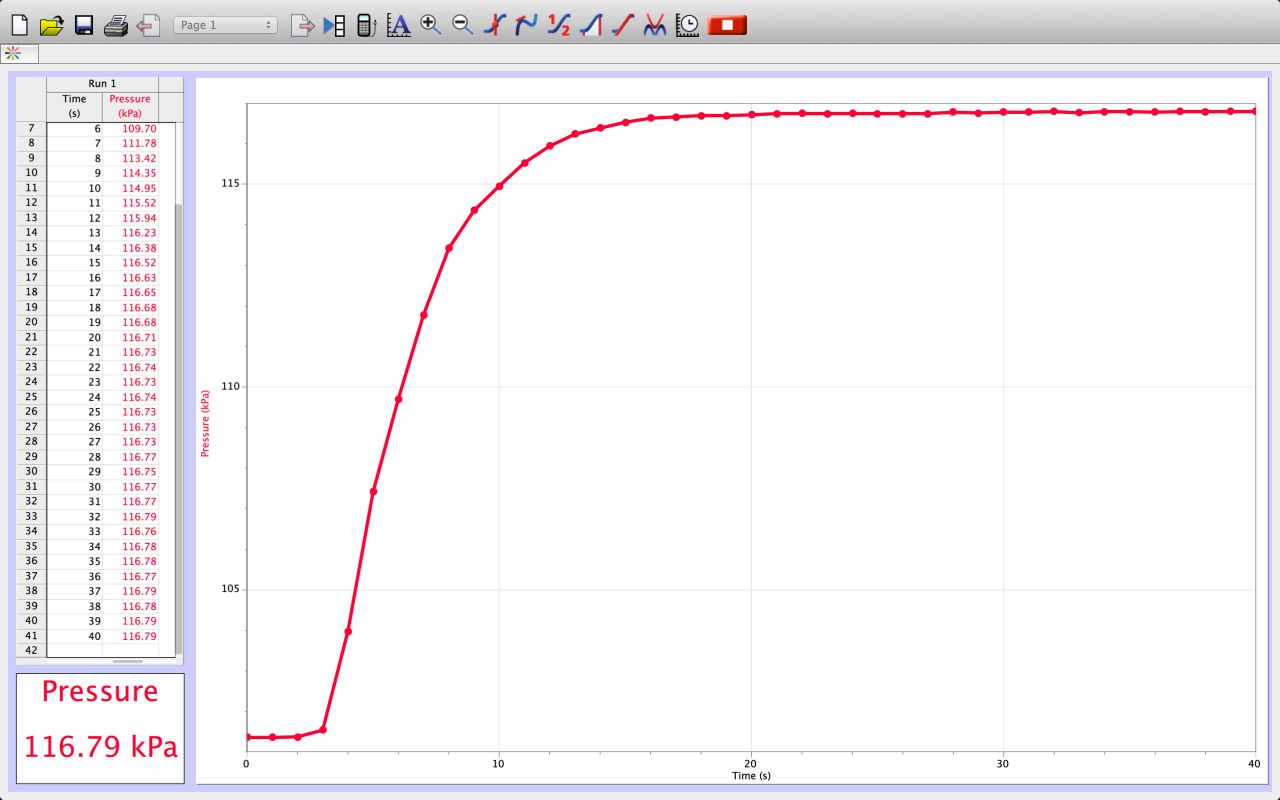Open the Statistics tool
Image resolution: width=1280 pixels, height=800 pixels.
[x=559, y=25]
